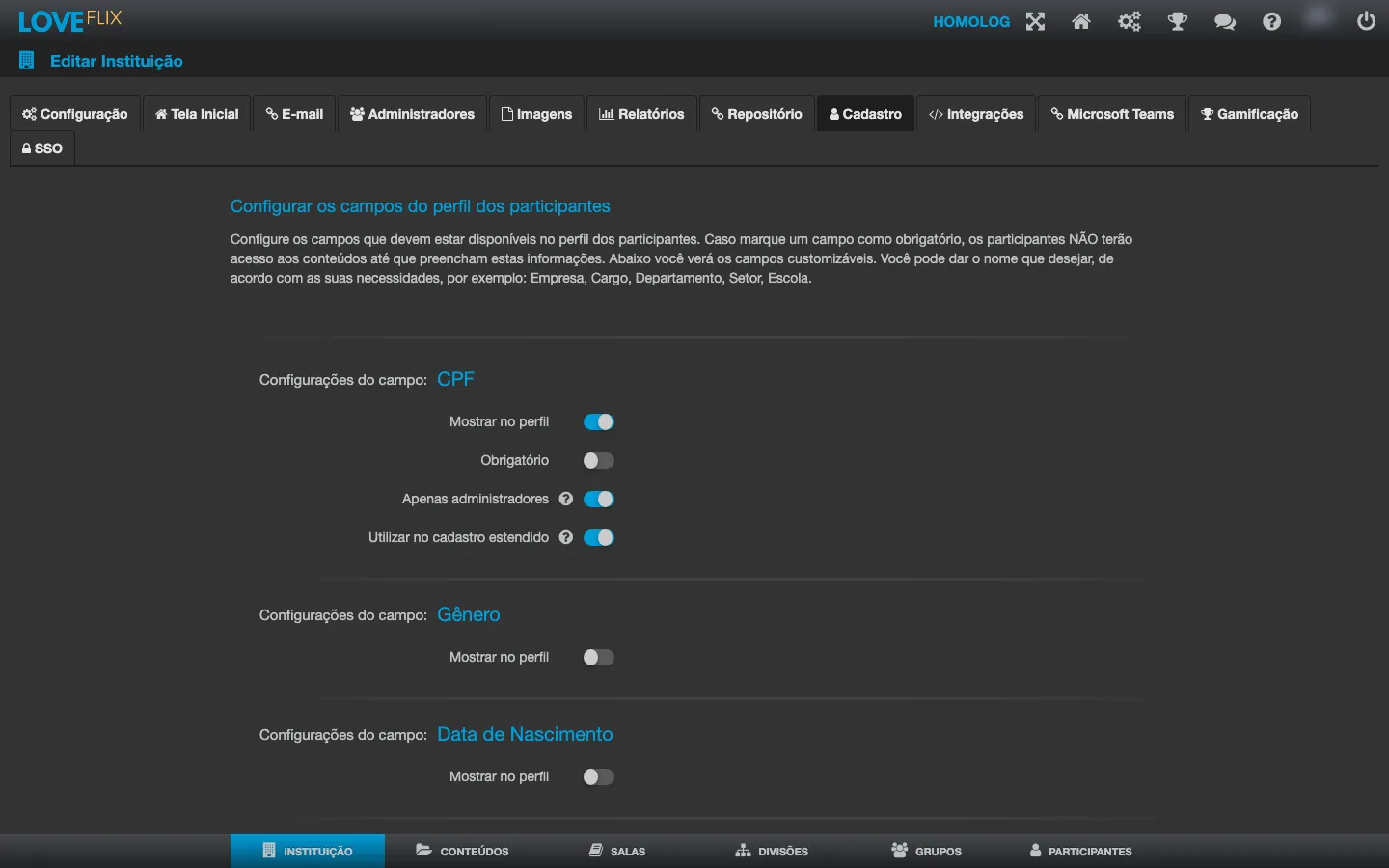Switch to the Gamificação tab
This screenshot has height=868, width=1389.
pos(1249,114)
